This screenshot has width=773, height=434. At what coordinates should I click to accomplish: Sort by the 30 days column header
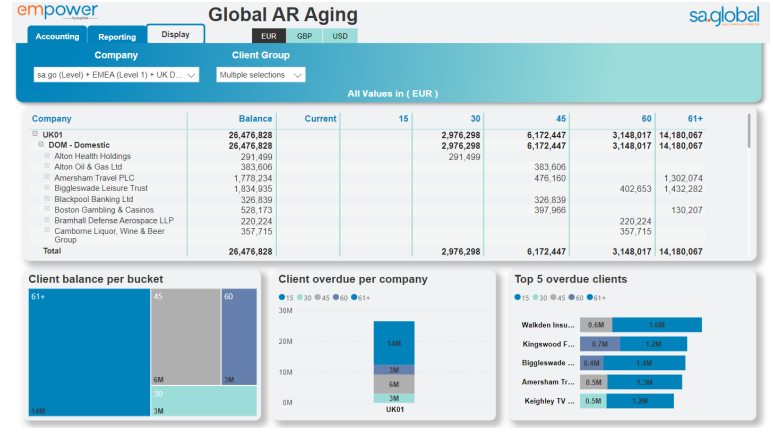coord(475,118)
